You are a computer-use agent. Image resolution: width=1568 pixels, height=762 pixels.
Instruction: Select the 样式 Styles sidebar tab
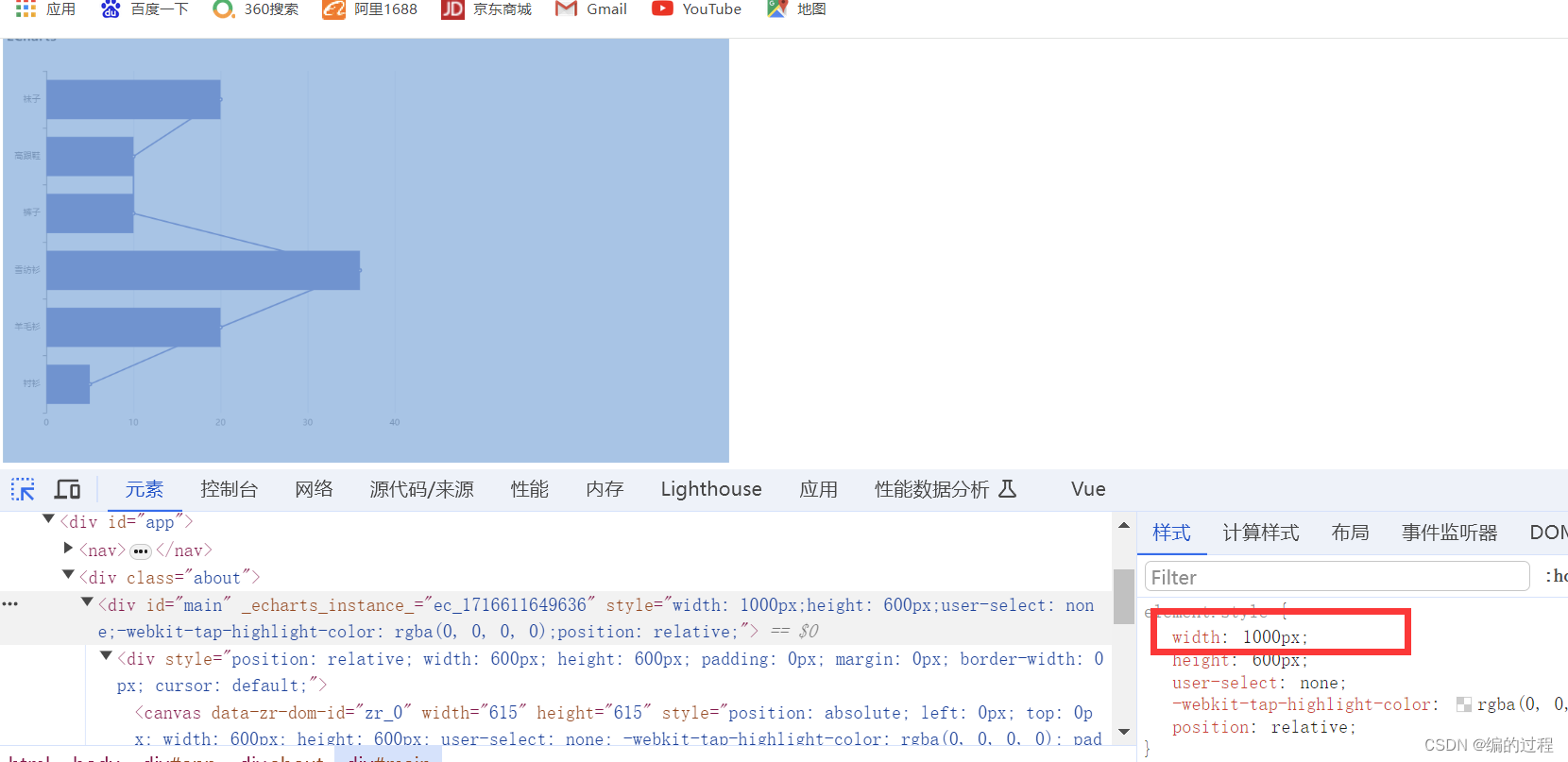click(x=1171, y=533)
